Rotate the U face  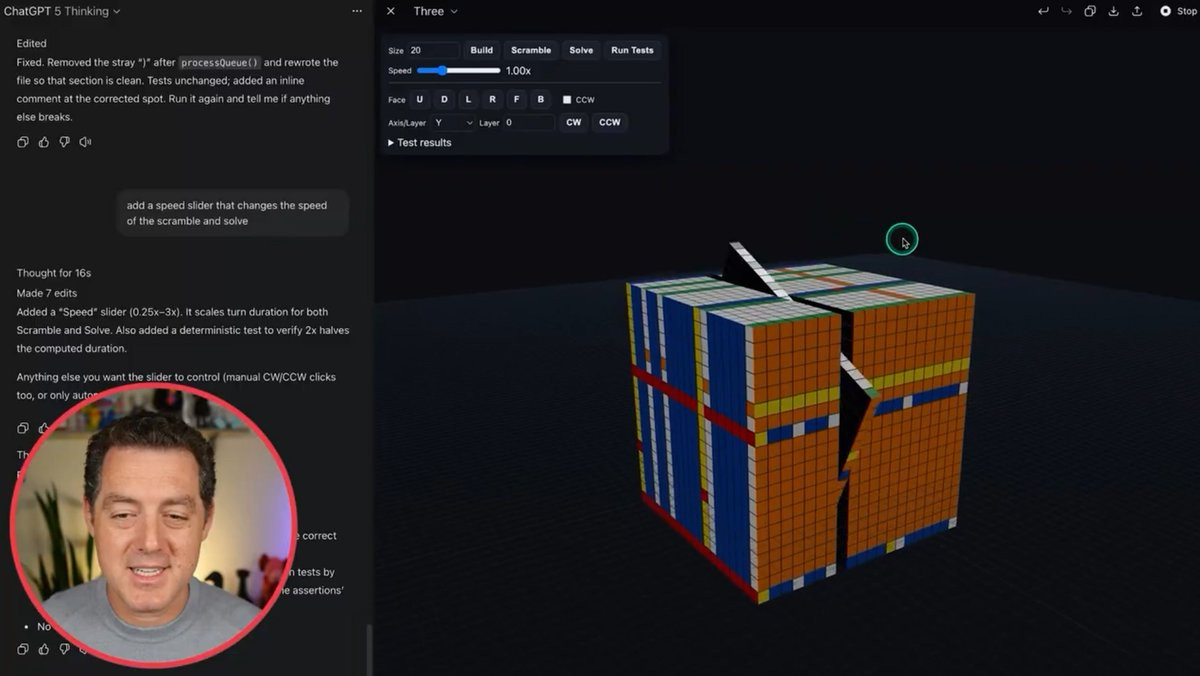pyautogui.click(x=420, y=99)
